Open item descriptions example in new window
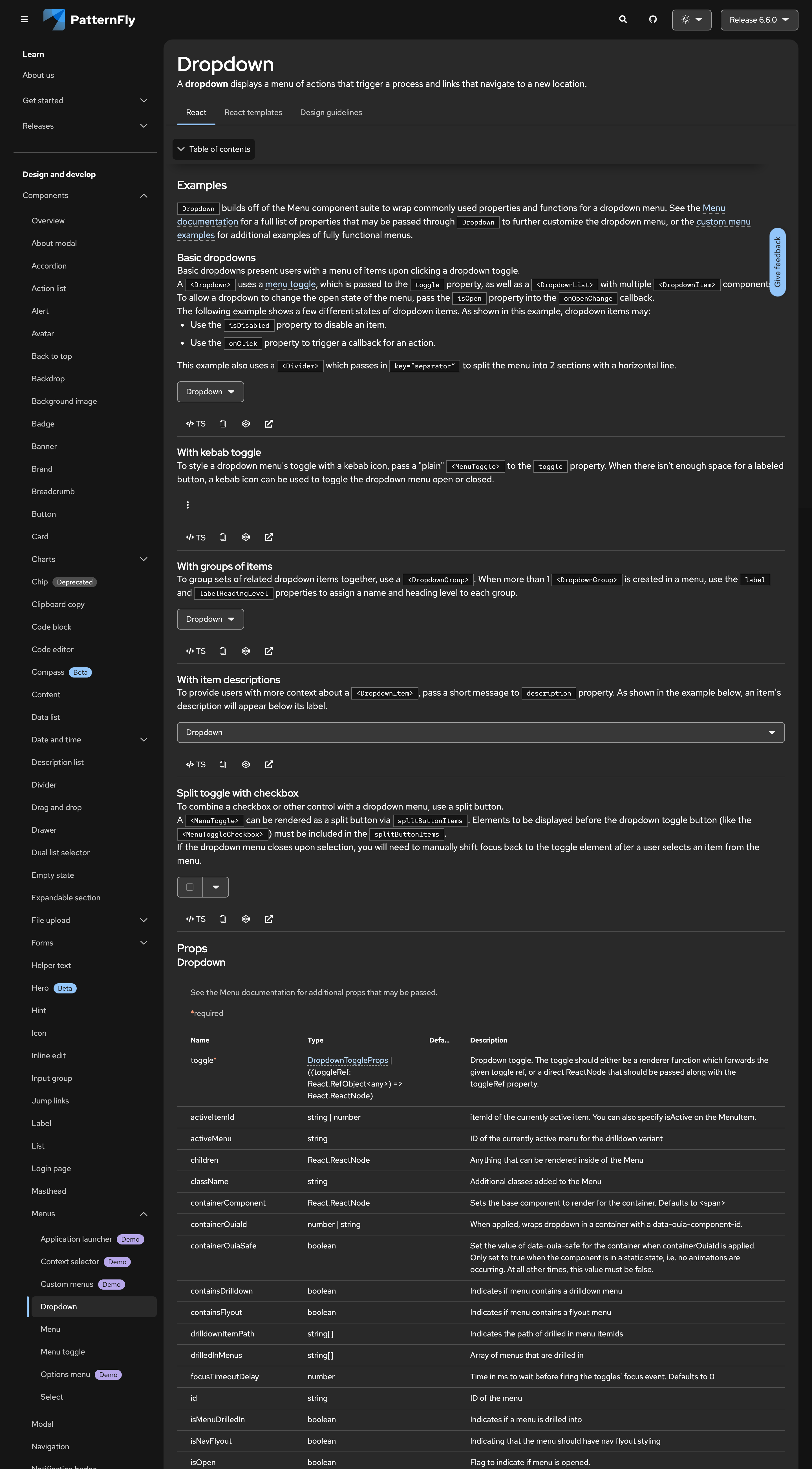The image size is (812, 1469). coord(269,764)
